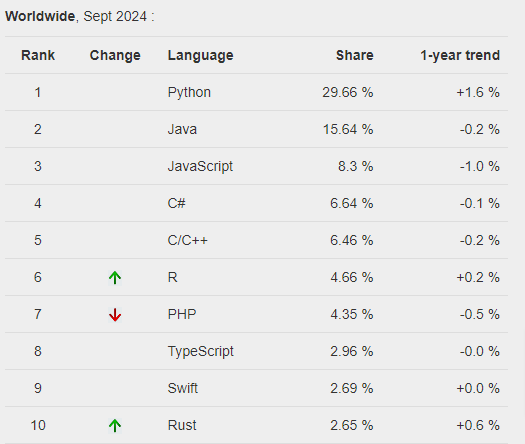This screenshot has height=444, width=525.
Task: Click the C# language name
Action: 176,203
